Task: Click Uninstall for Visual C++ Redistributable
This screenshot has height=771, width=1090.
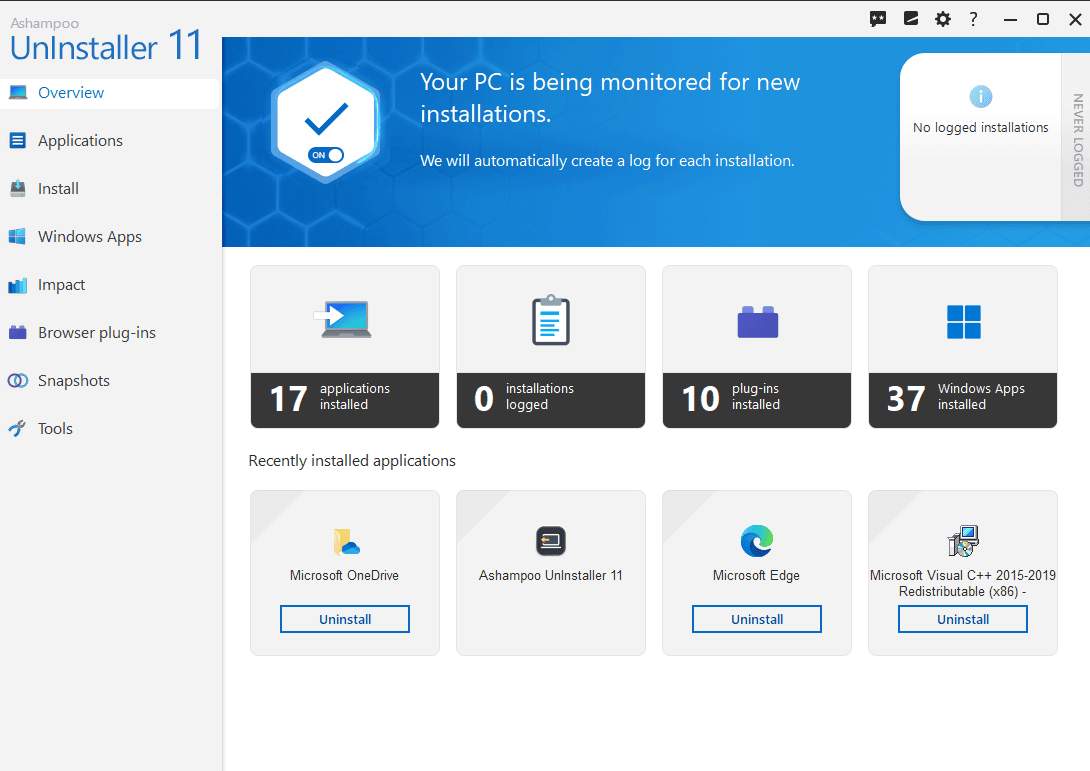Action: pyautogui.click(x=962, y=618)
